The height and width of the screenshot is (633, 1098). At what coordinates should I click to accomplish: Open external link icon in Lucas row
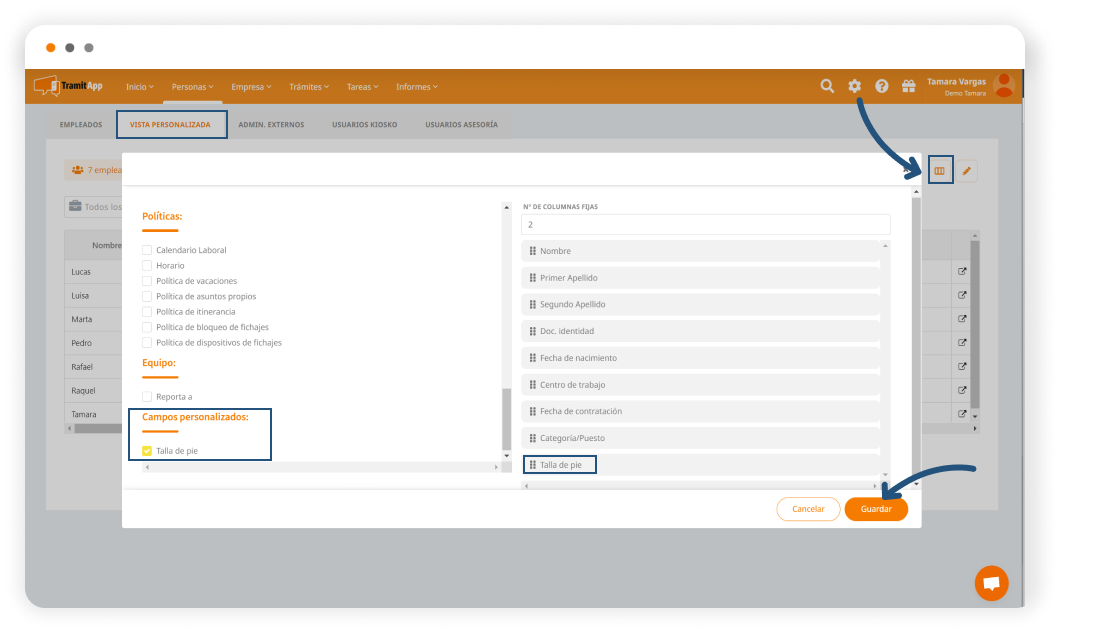click(962, 271)
